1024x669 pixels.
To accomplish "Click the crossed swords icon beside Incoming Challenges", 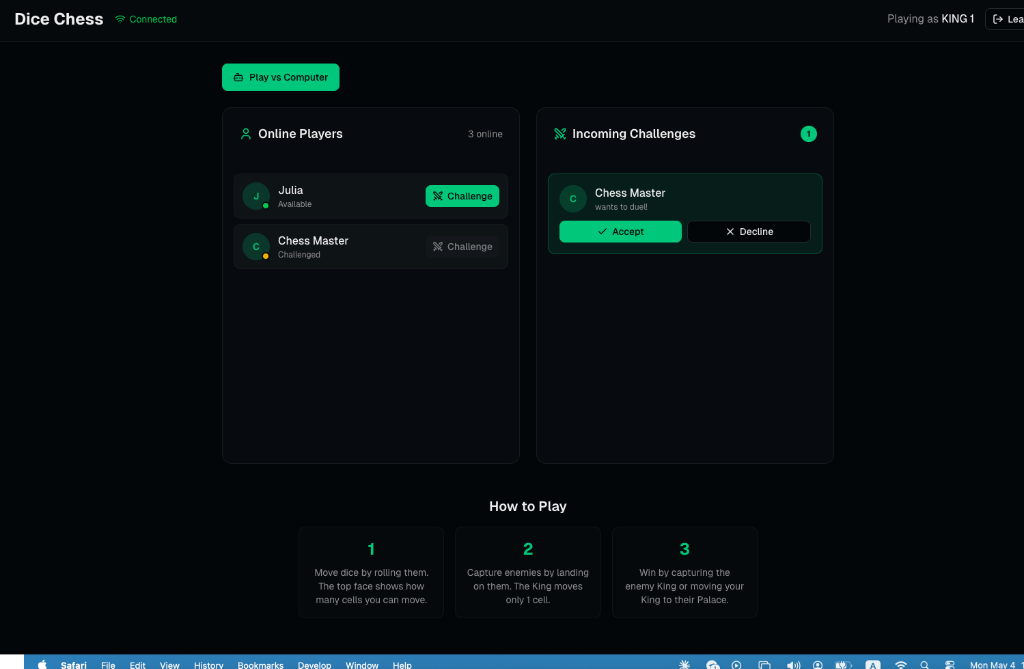I will pyautogui.click(x=560, y=134).
